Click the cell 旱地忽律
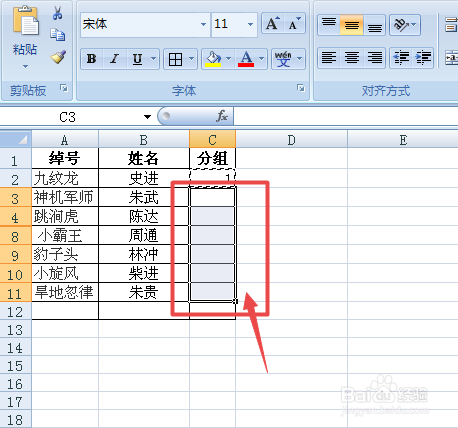Viewport: 458px width, 428px height. coord(65,292)
